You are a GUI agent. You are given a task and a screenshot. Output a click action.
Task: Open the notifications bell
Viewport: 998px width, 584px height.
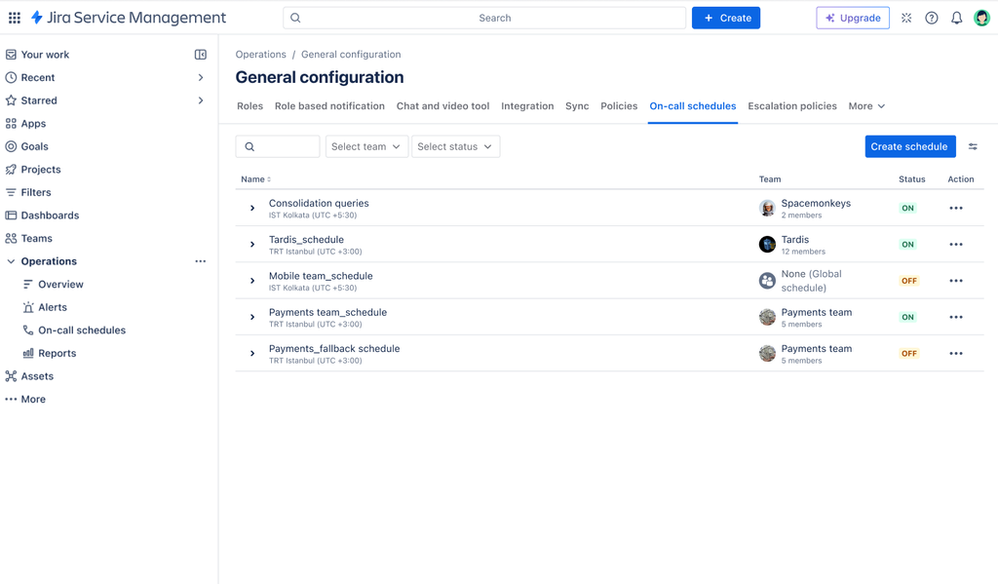click(x=956, y=18)
